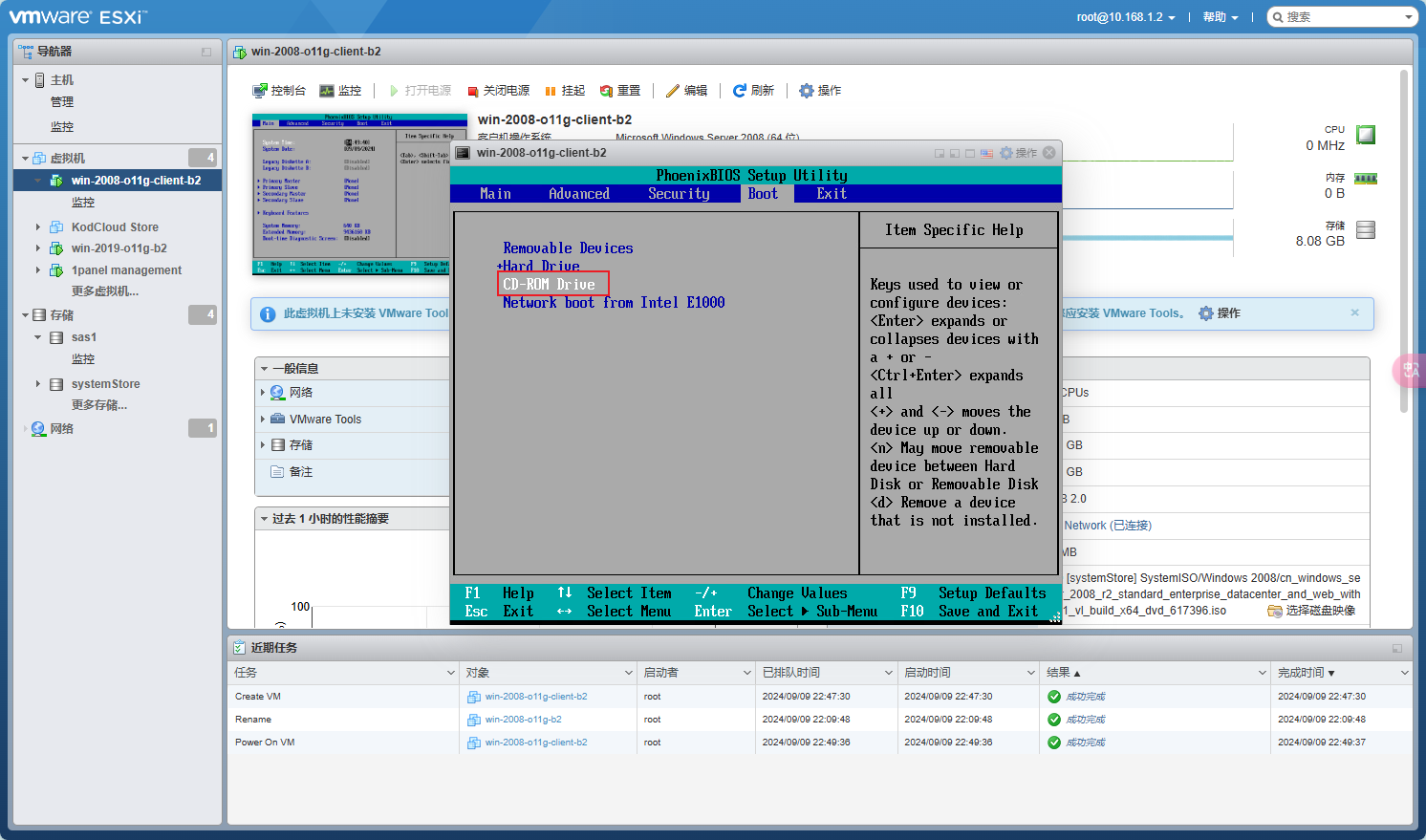Expand the systemStore datastore node
1426x840 pixels.
pyautogui.click(x=38, y=384)
